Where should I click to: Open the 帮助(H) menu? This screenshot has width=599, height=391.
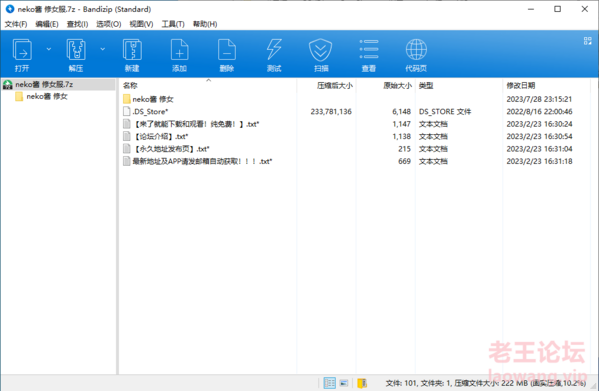(x=205, y=24)
